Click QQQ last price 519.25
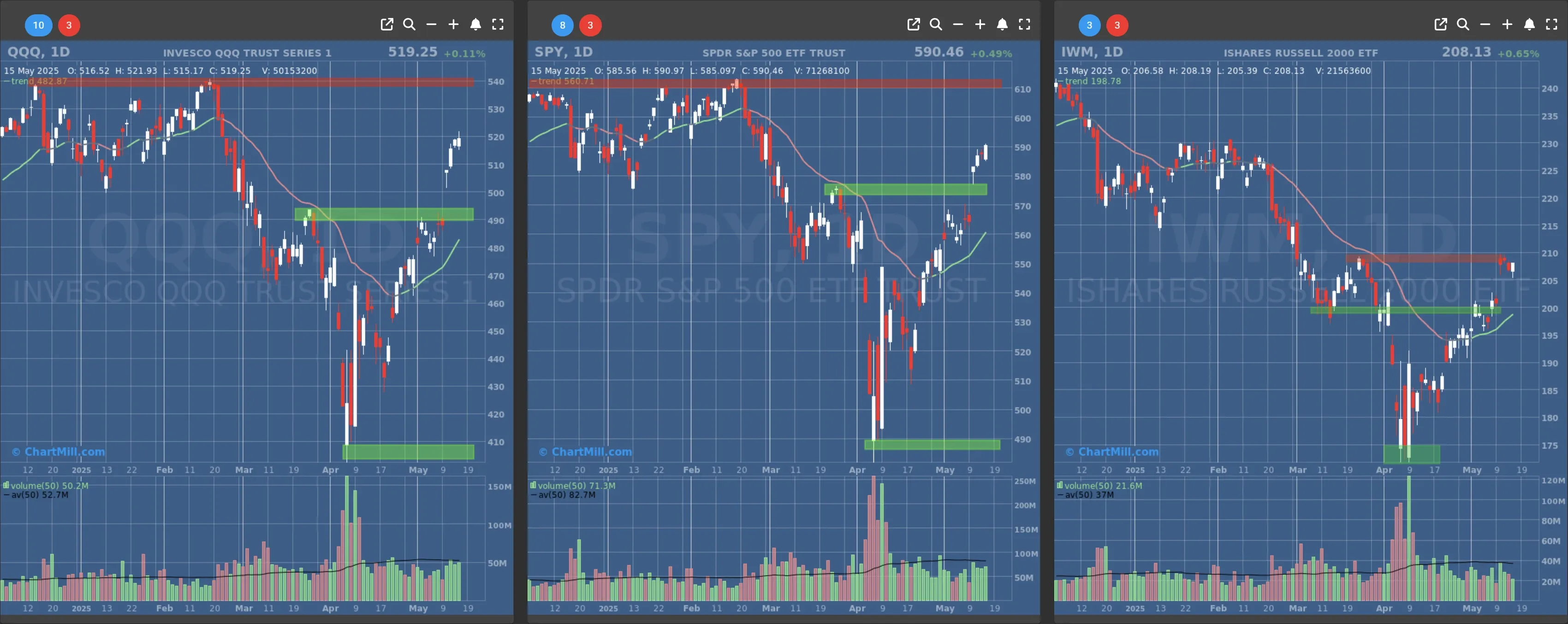The height and width of the screenshot is (624, 1568). 413,52
